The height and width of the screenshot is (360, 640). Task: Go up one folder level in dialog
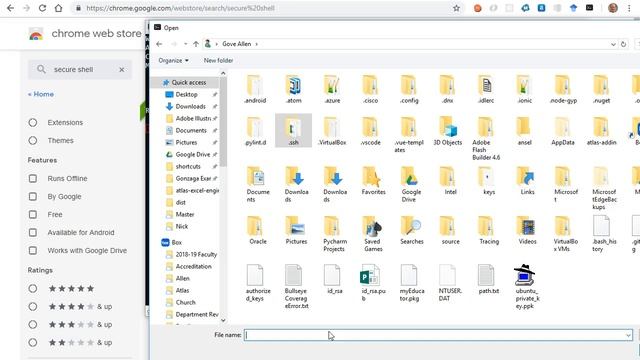[196, 44]
